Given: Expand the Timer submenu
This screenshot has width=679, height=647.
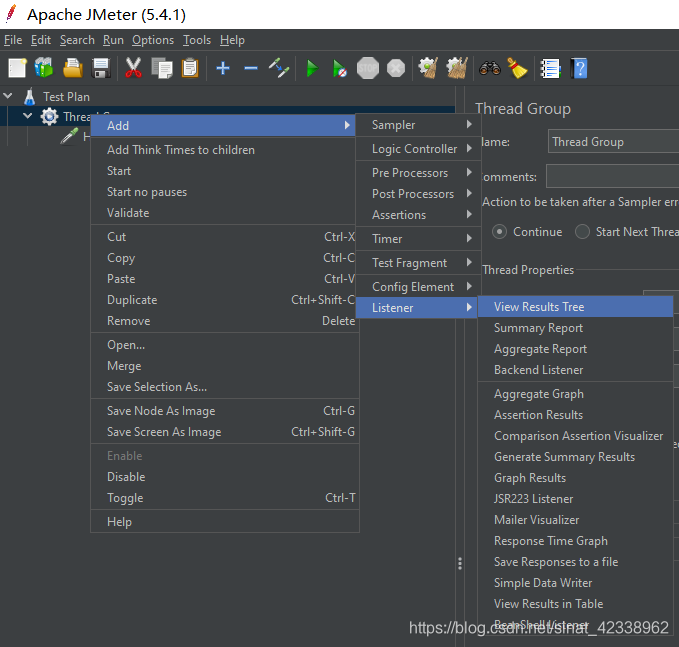Looking at the screenshot, I should point(418,239).
